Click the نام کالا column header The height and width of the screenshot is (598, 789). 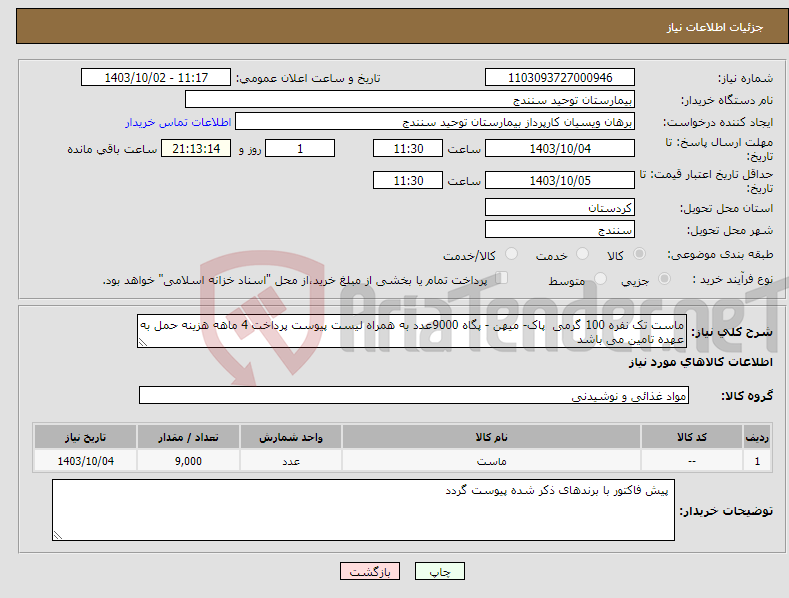click(491, 437)
